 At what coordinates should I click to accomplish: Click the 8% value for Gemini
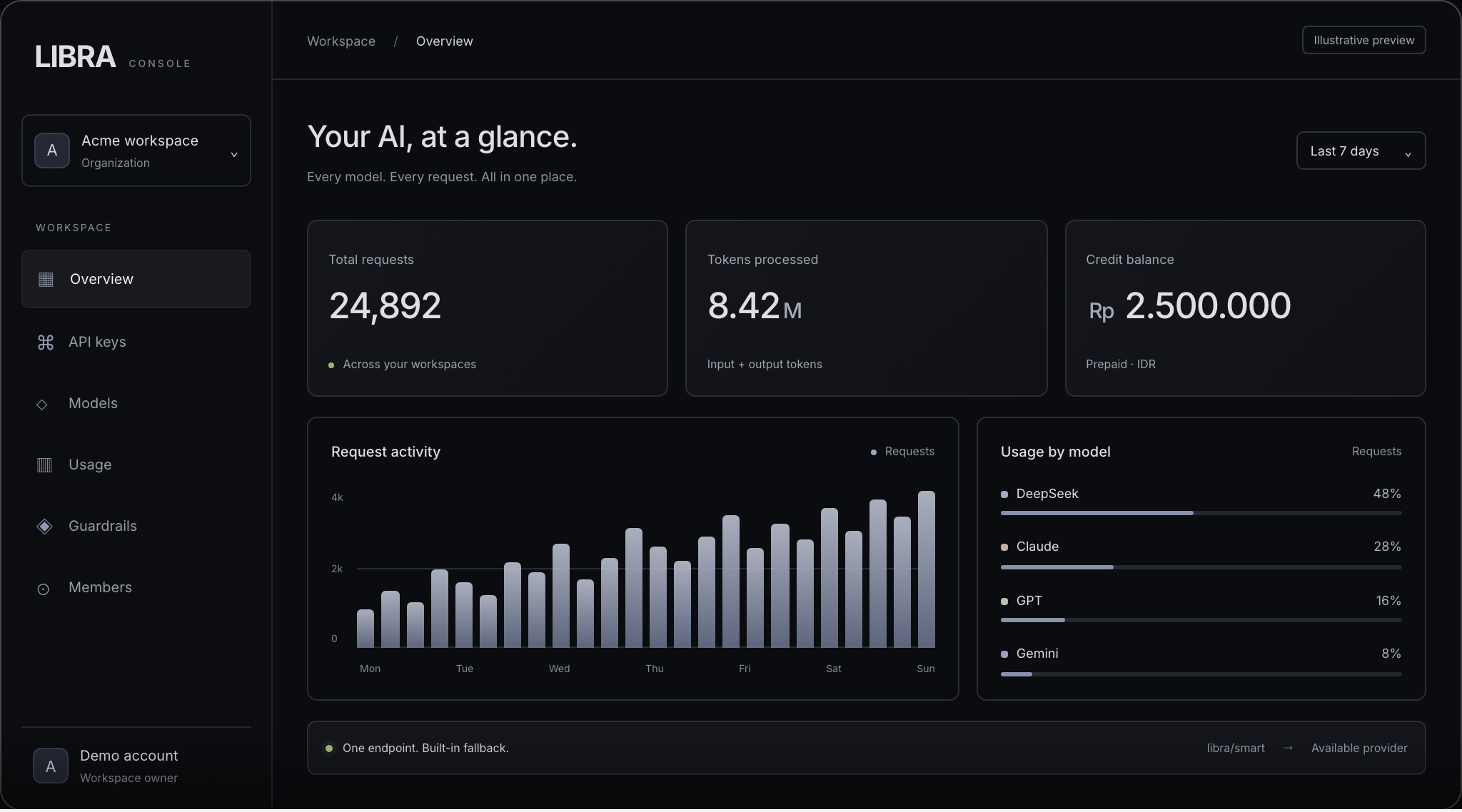(x=1391, y=654)
